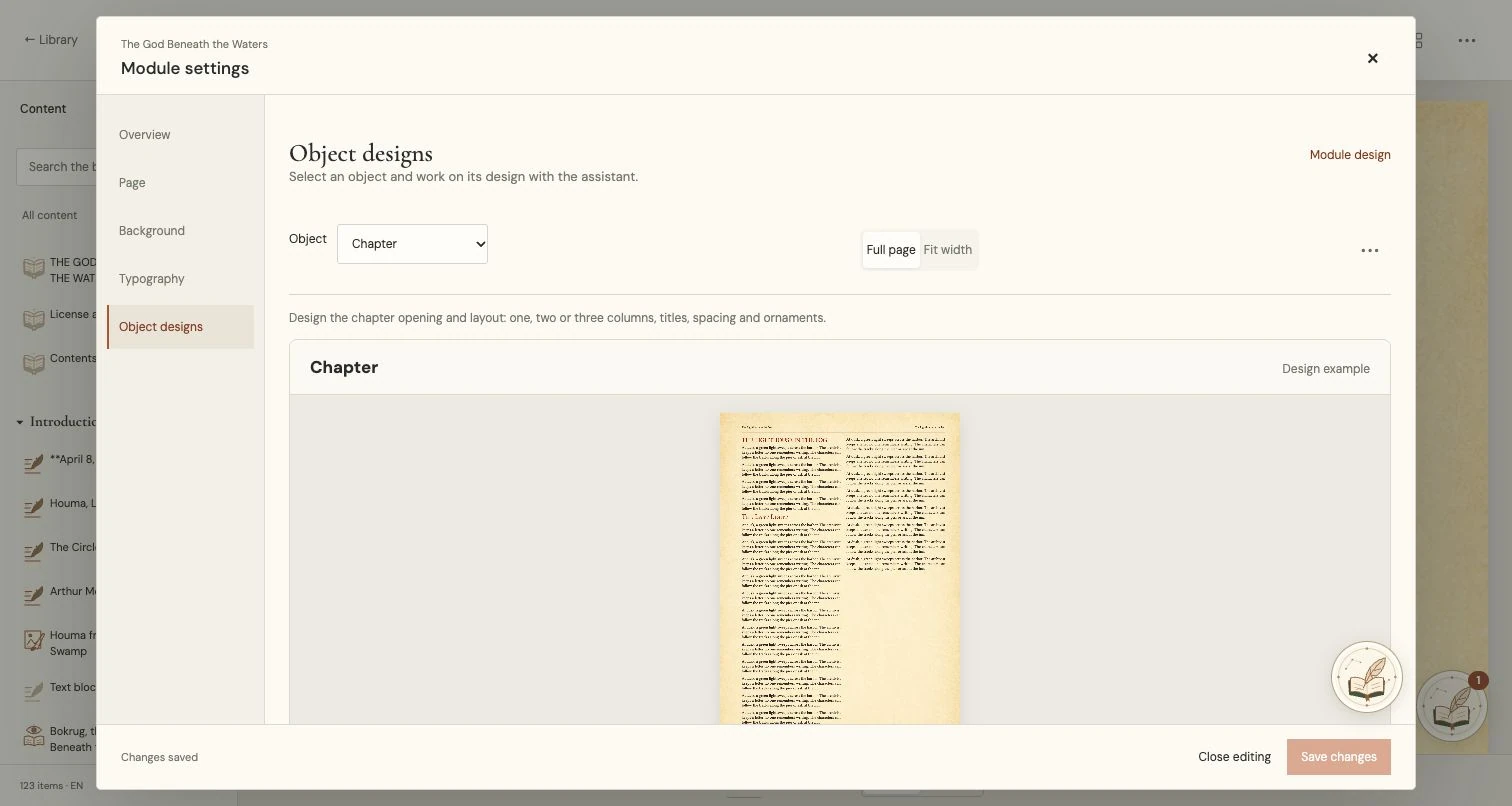Open the Page settings tab
This screenshot has height=806, width=1512.
click(x=180, y=183)
